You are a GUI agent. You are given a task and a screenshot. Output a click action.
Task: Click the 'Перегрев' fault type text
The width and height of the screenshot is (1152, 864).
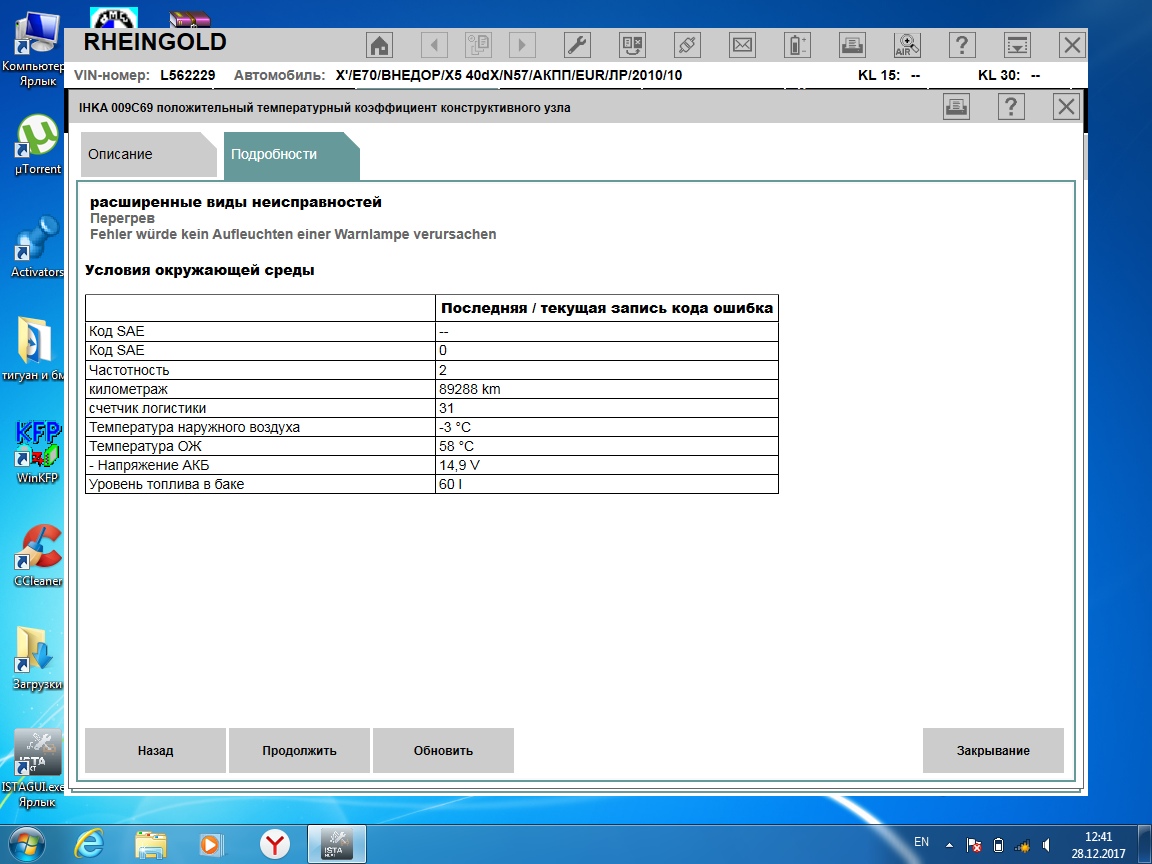point(123,218)
